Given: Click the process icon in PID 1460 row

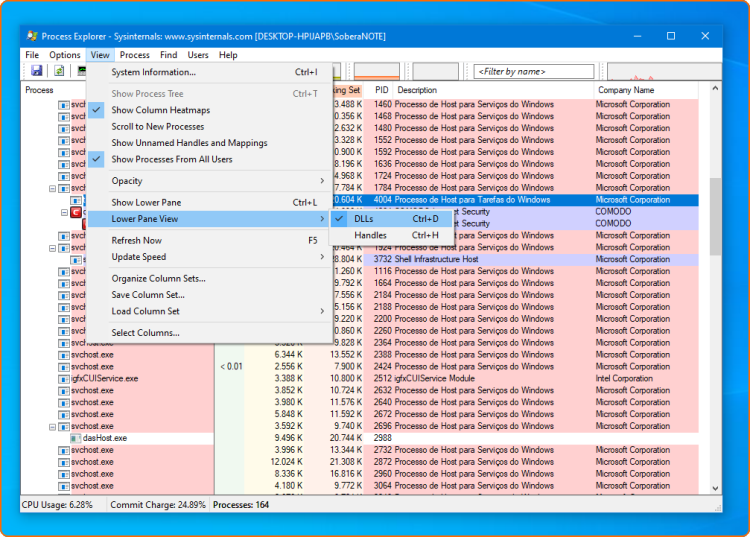Looking at the screenshot, I should click(x=64, y=104).
